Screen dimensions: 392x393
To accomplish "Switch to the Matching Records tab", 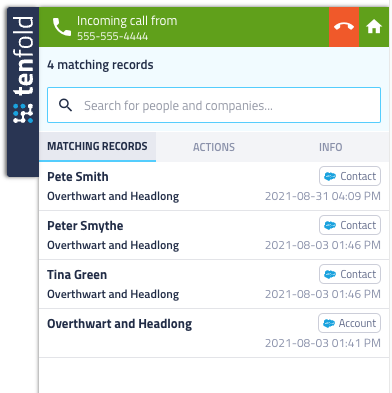I will [97, 147].
